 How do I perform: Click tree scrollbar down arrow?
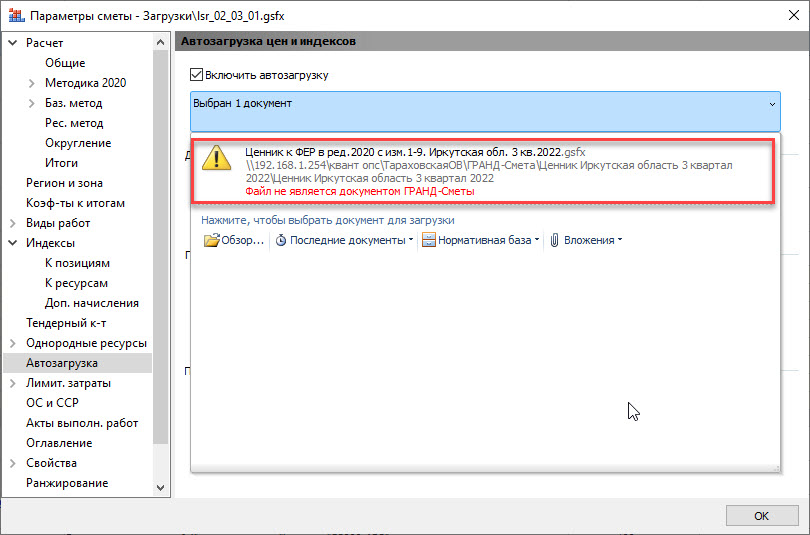(160, 487)
